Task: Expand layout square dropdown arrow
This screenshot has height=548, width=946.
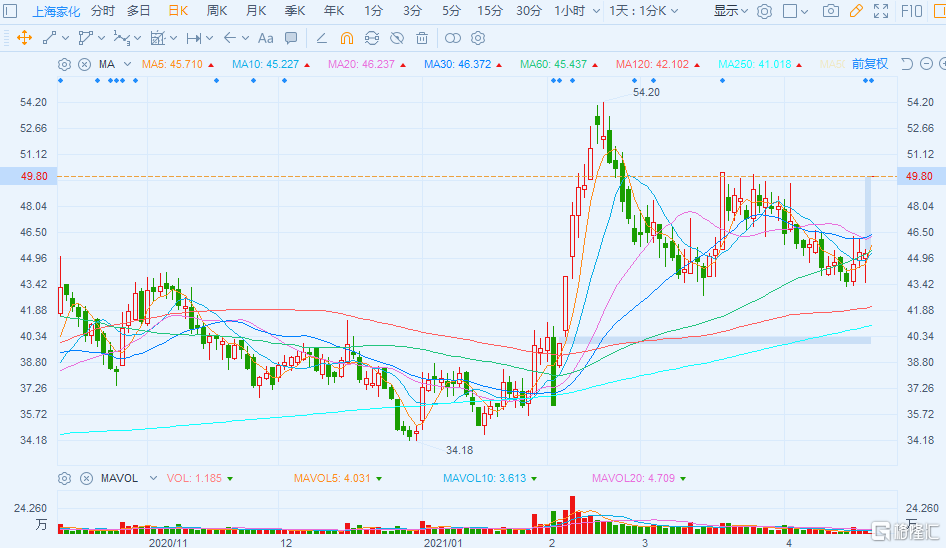Action: tap(805, 11)
